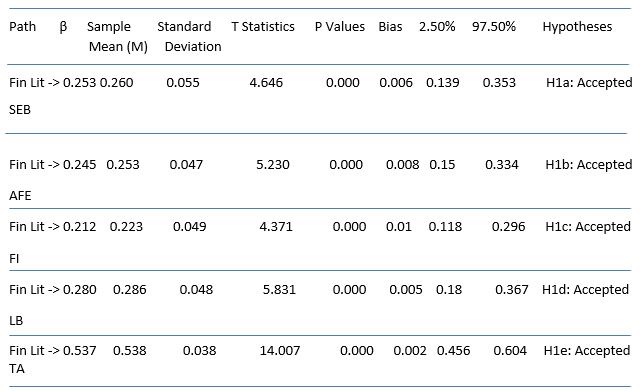Click the Fin Lit -> AFE path
The height and width of the screenshot is (391, 640).
click(x=34, y=180)
